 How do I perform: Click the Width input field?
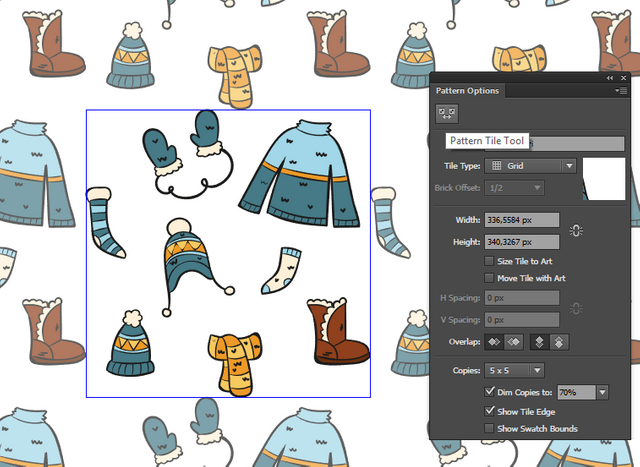(522, 220)
